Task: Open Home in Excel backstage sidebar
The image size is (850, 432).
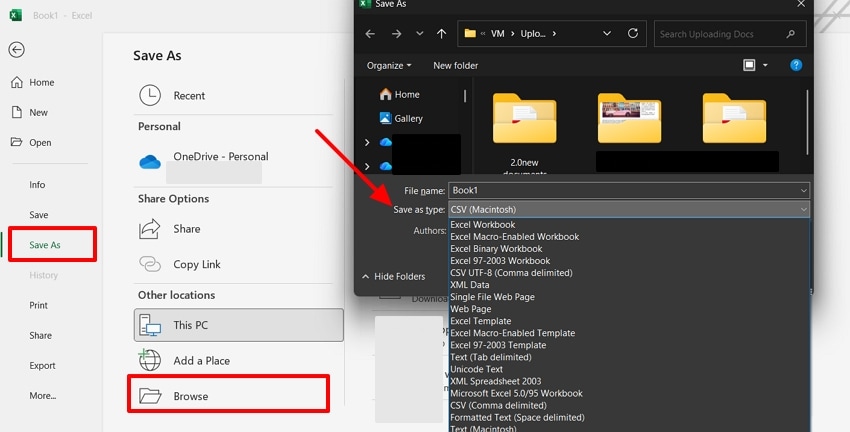Action: click(x=33, y=82)
